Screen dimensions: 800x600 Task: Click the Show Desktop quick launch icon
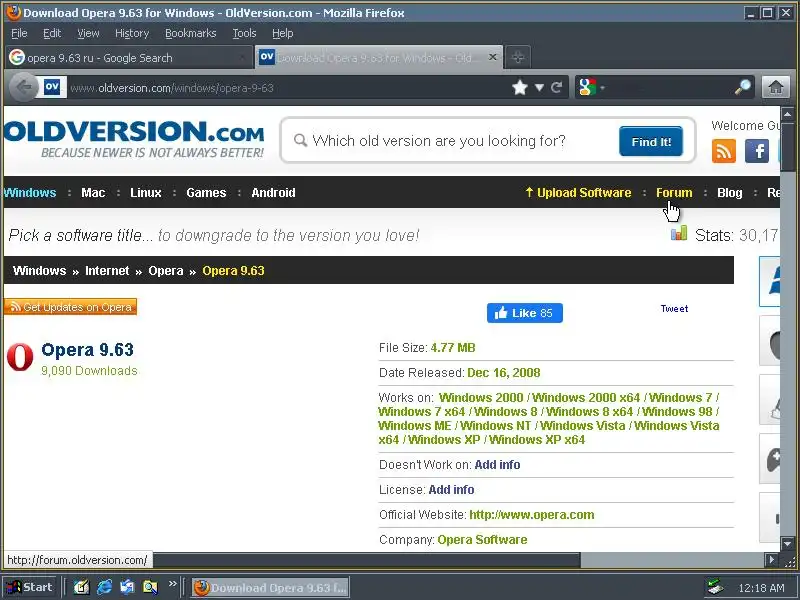click(x=82, y=587)
